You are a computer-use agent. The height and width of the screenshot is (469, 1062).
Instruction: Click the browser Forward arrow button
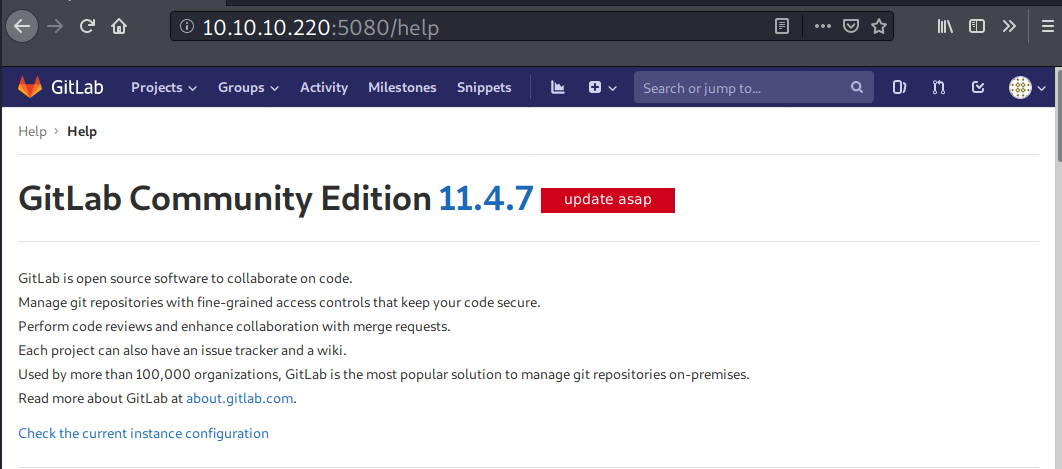click(55, 26)
